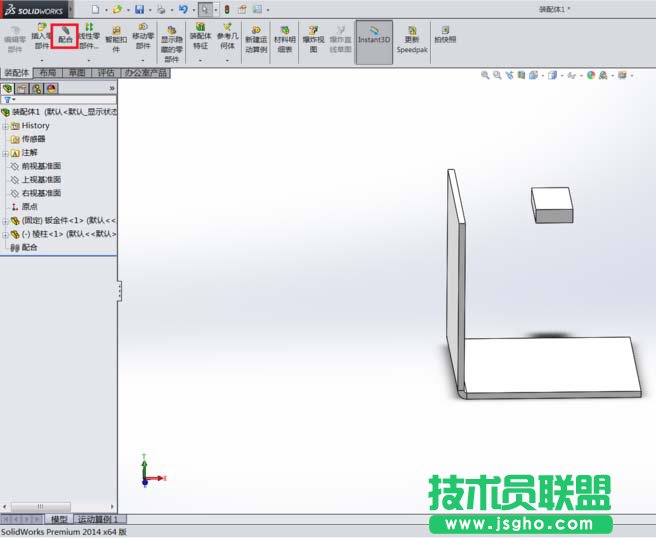Viewport: 656px width, 540px height.
Task: Select the 前视基准面 front plane
Action: coord(41,166)
